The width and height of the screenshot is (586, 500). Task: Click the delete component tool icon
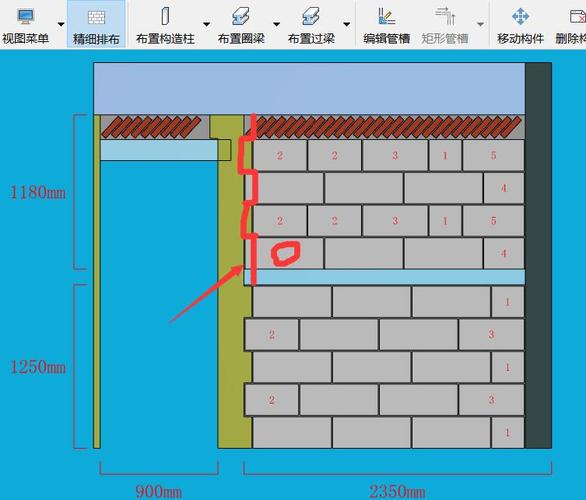click(577, 17)
